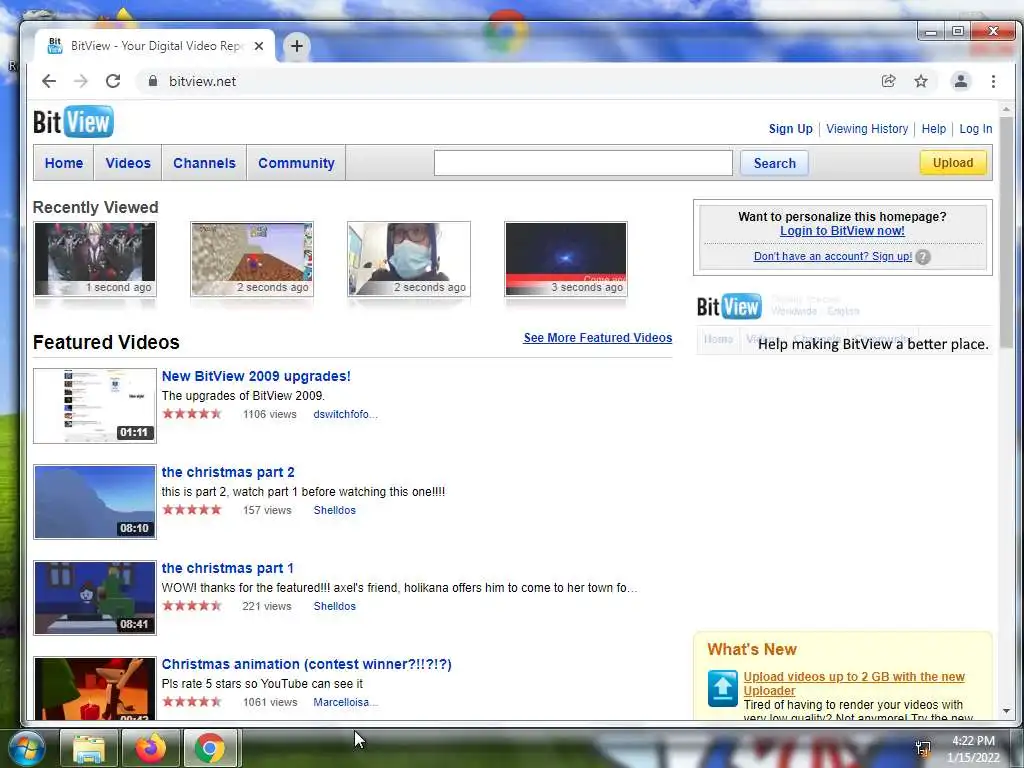Open the share page icon in address bar
The width and height of the screenshot is (1024, 768).
pyautogui.click(x=888, y=81)
